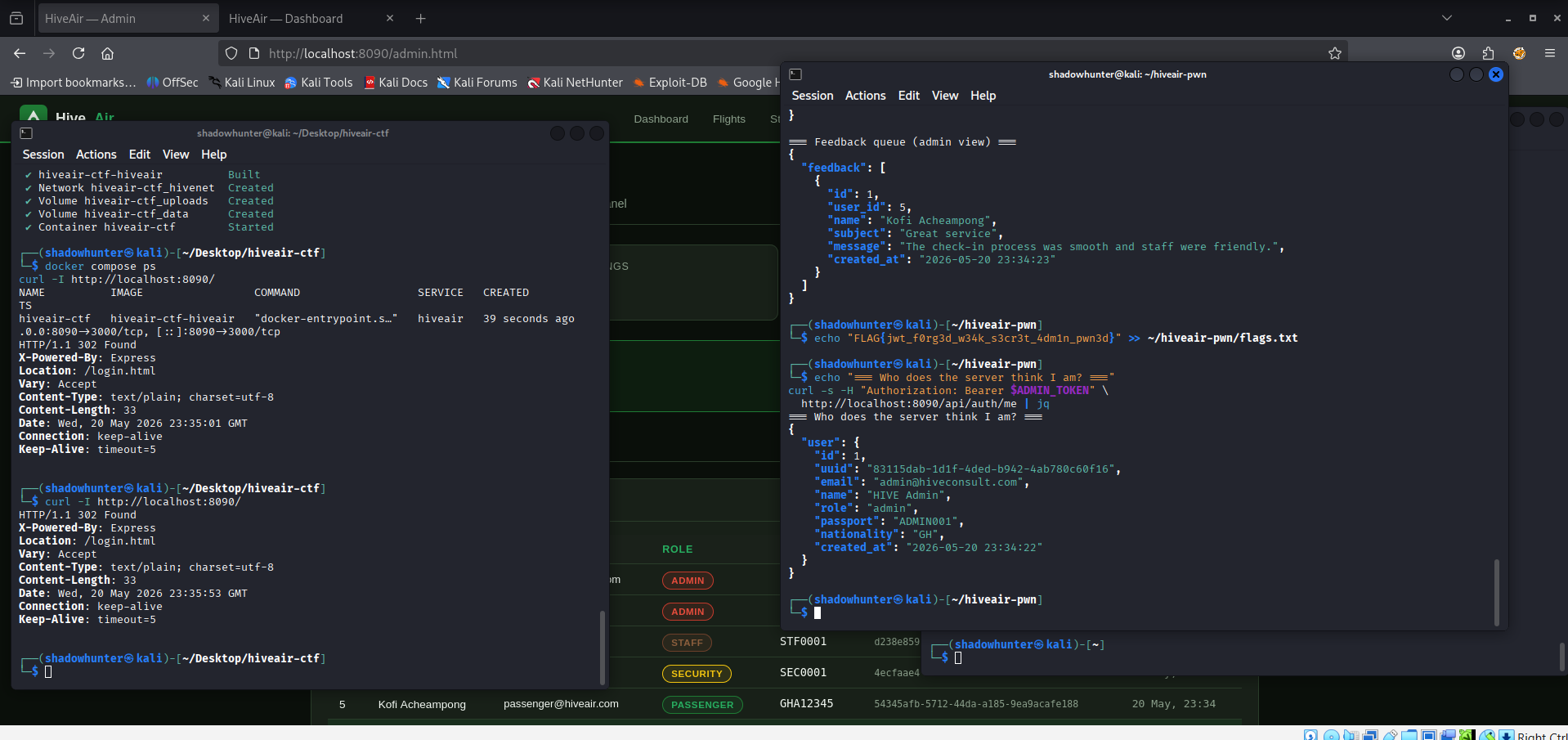Image resolution: width=1568 pixels, height=740 pixels.
Task: Close the HiveAir — Dashboard browser tab
Action: pos(389,18)
